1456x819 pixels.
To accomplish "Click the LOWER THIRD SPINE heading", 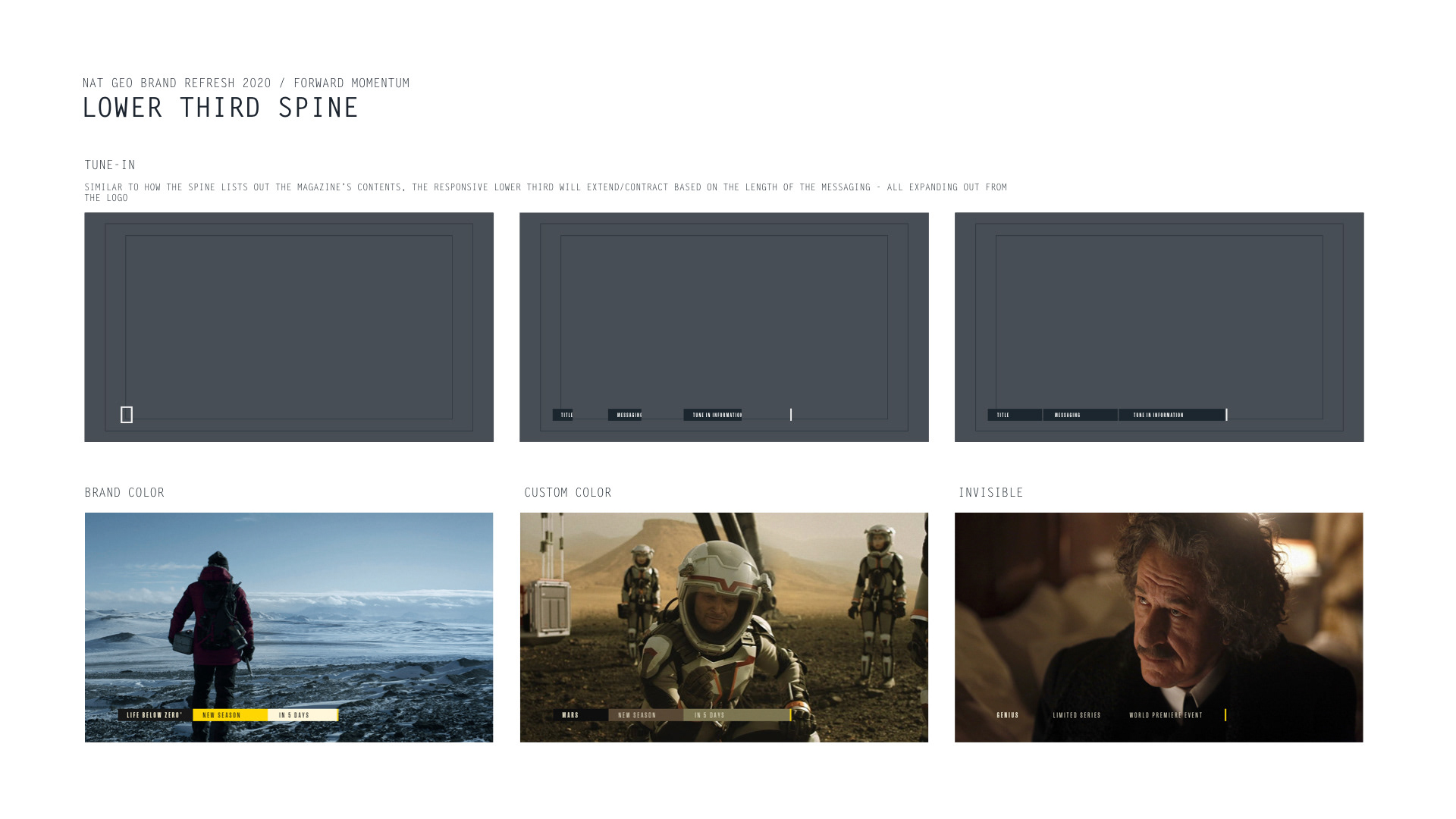I will [x=220, y=108].
